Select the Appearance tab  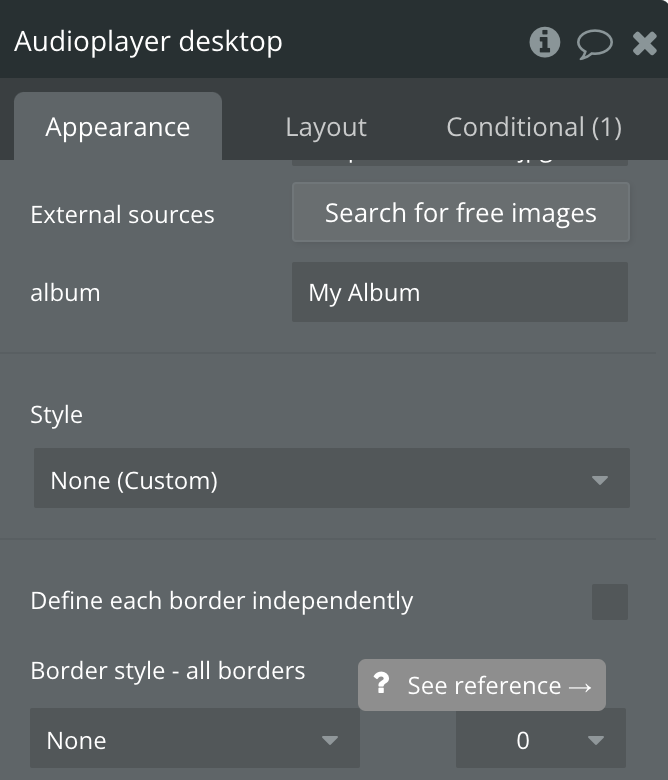tap(118, 126)
